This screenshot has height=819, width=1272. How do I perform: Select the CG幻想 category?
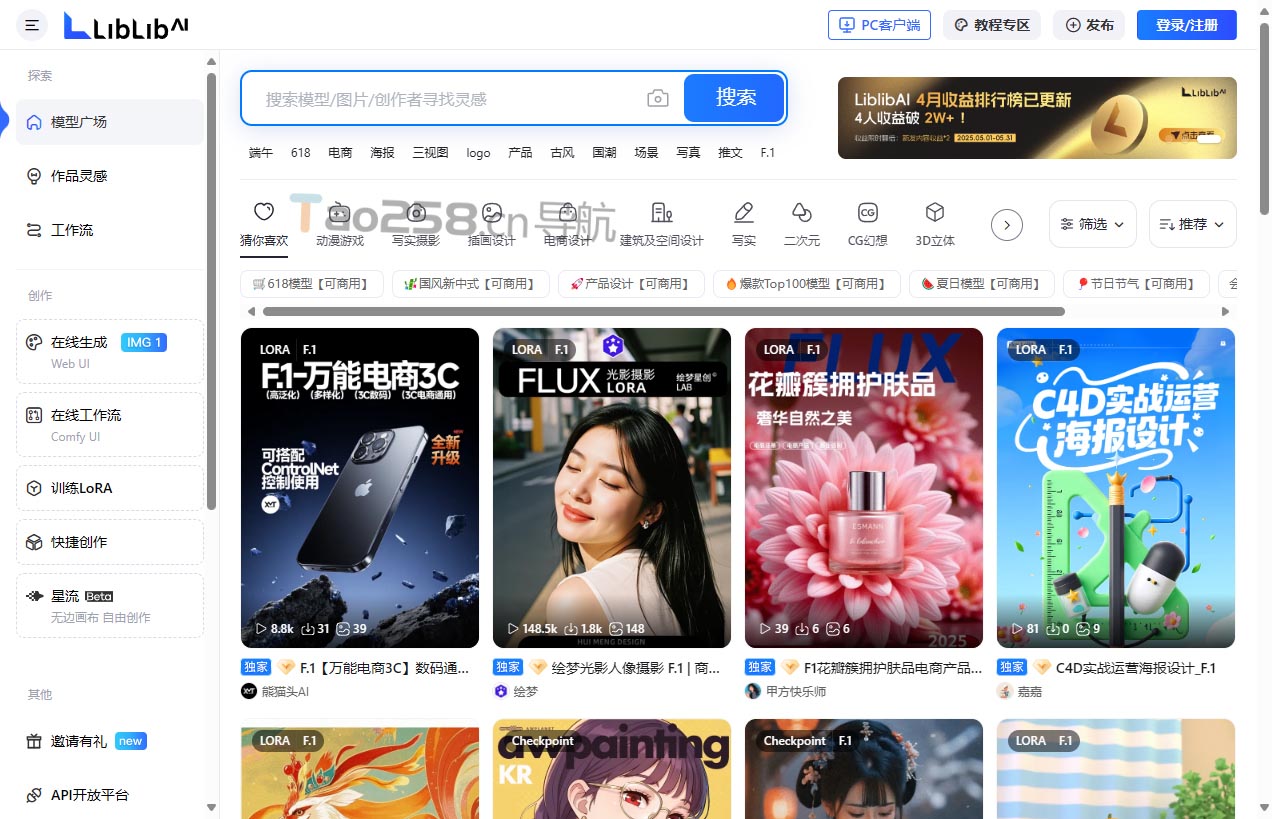[868, 224]
